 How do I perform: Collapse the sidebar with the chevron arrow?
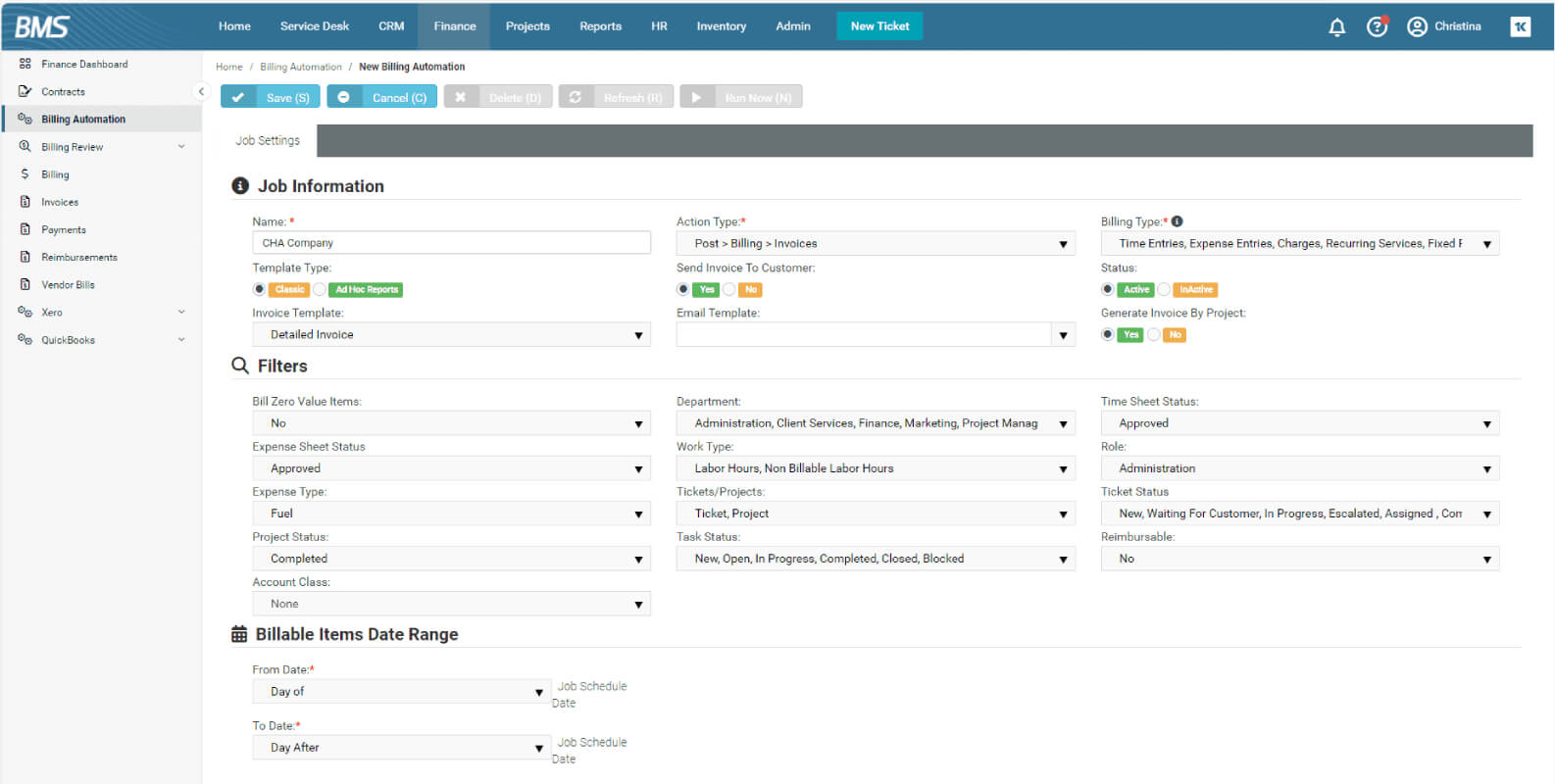pyautogui.click(x=201, y=91)
